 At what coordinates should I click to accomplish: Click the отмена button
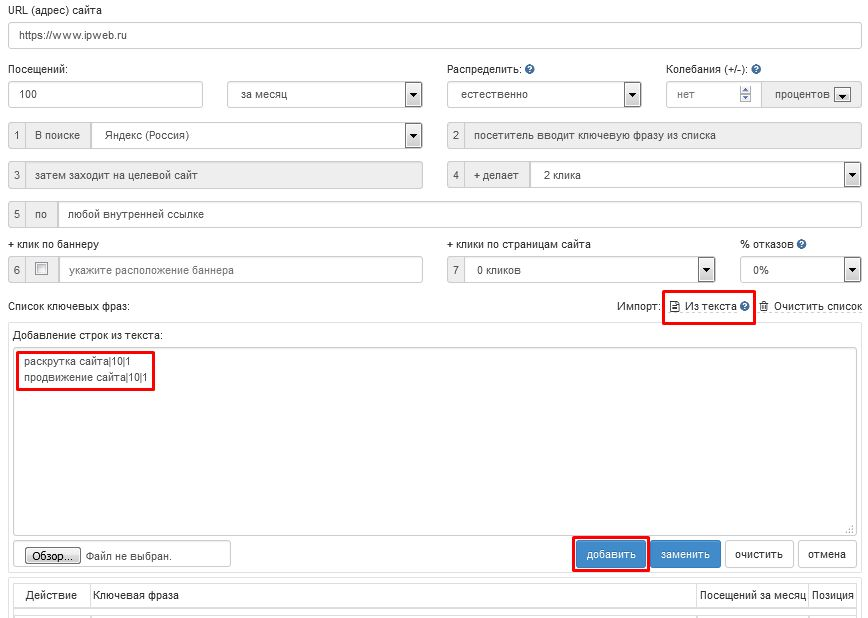[827, 554]
